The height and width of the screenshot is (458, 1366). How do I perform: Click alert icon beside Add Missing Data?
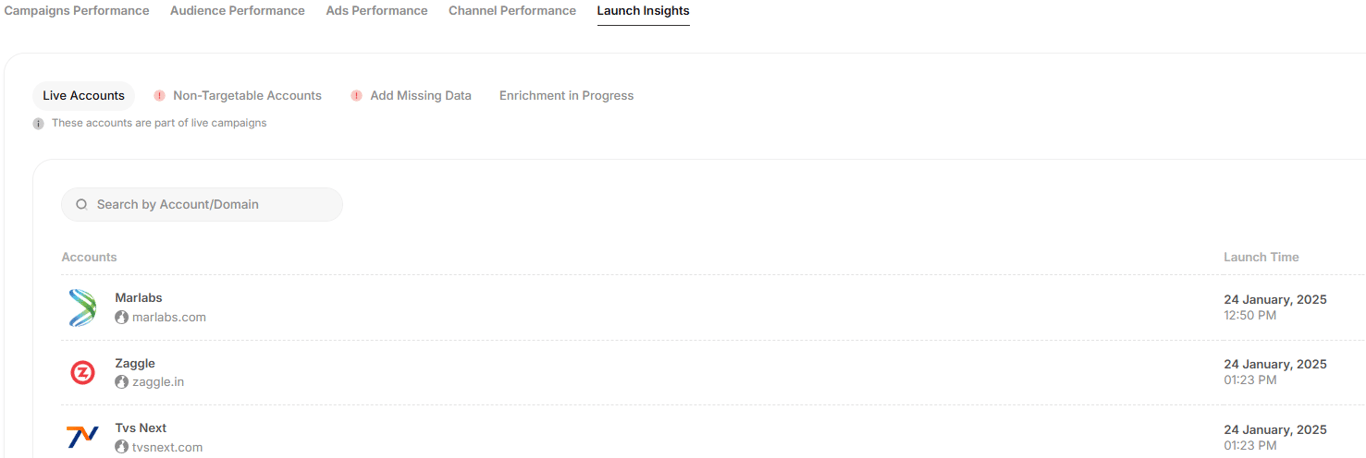pos(356,96)
